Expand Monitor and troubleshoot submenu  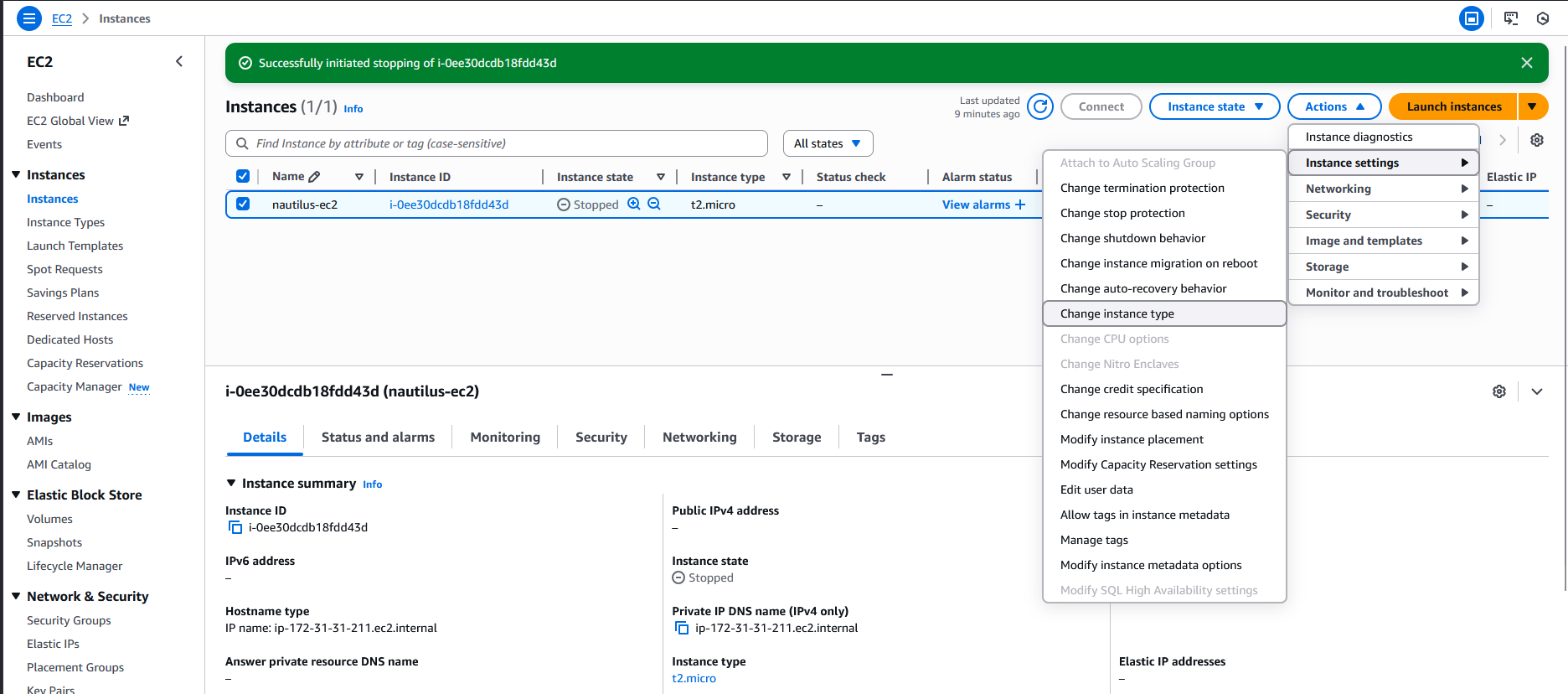tap(1384, 293)
